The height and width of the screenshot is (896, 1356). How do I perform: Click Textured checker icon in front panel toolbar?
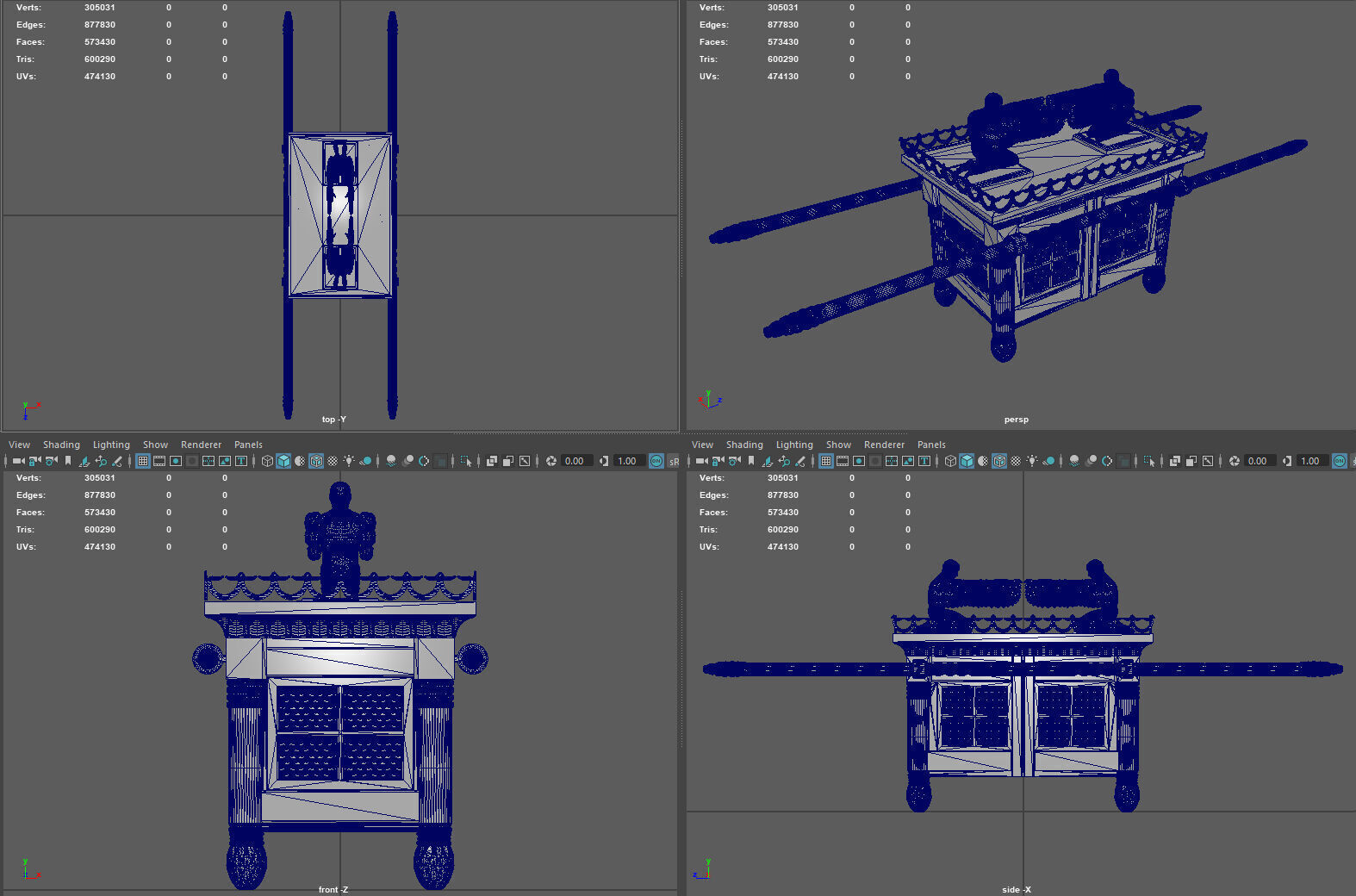click(333, 461)
